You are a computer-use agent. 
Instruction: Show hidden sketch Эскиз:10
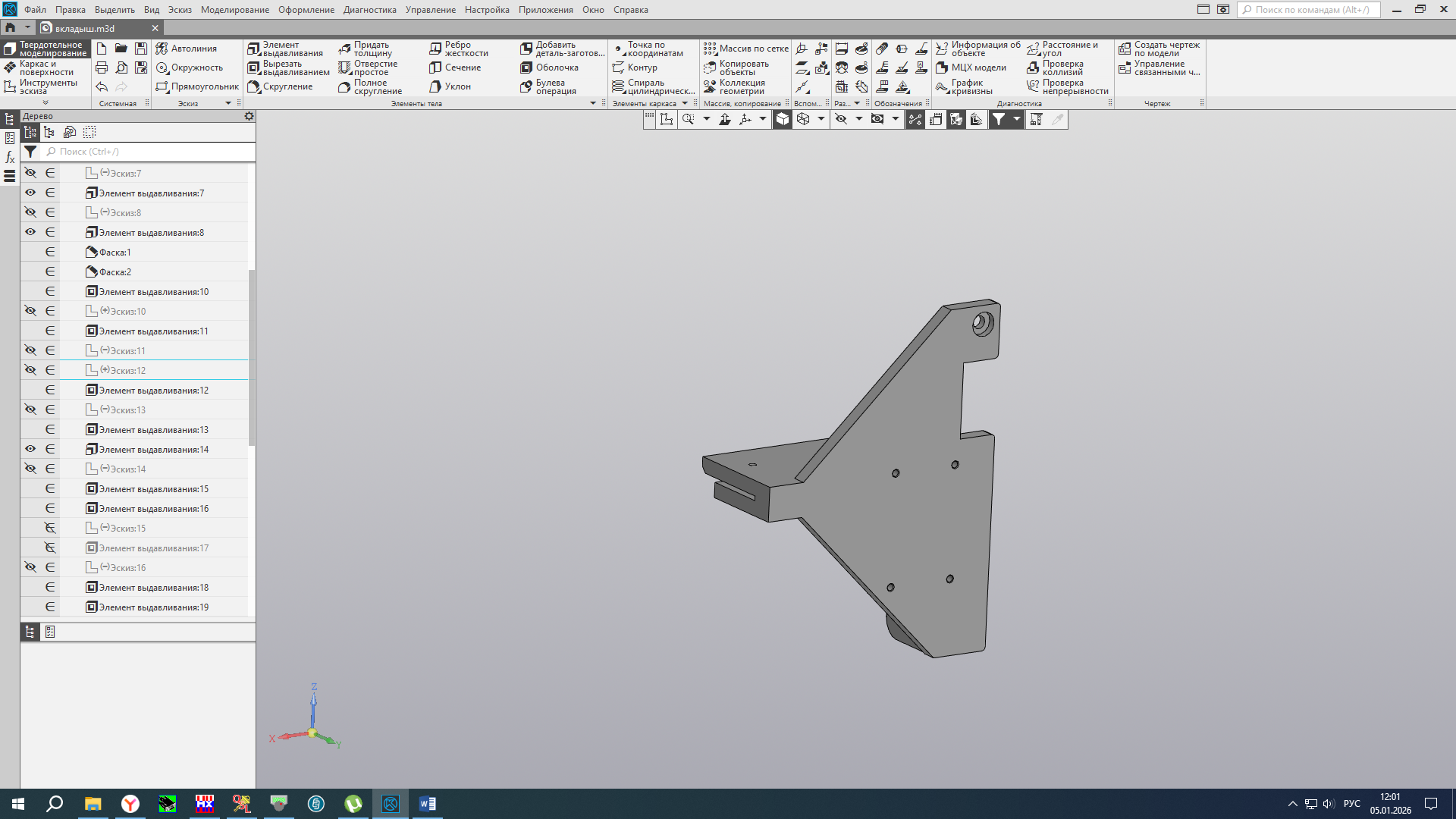tap(30, 311)
